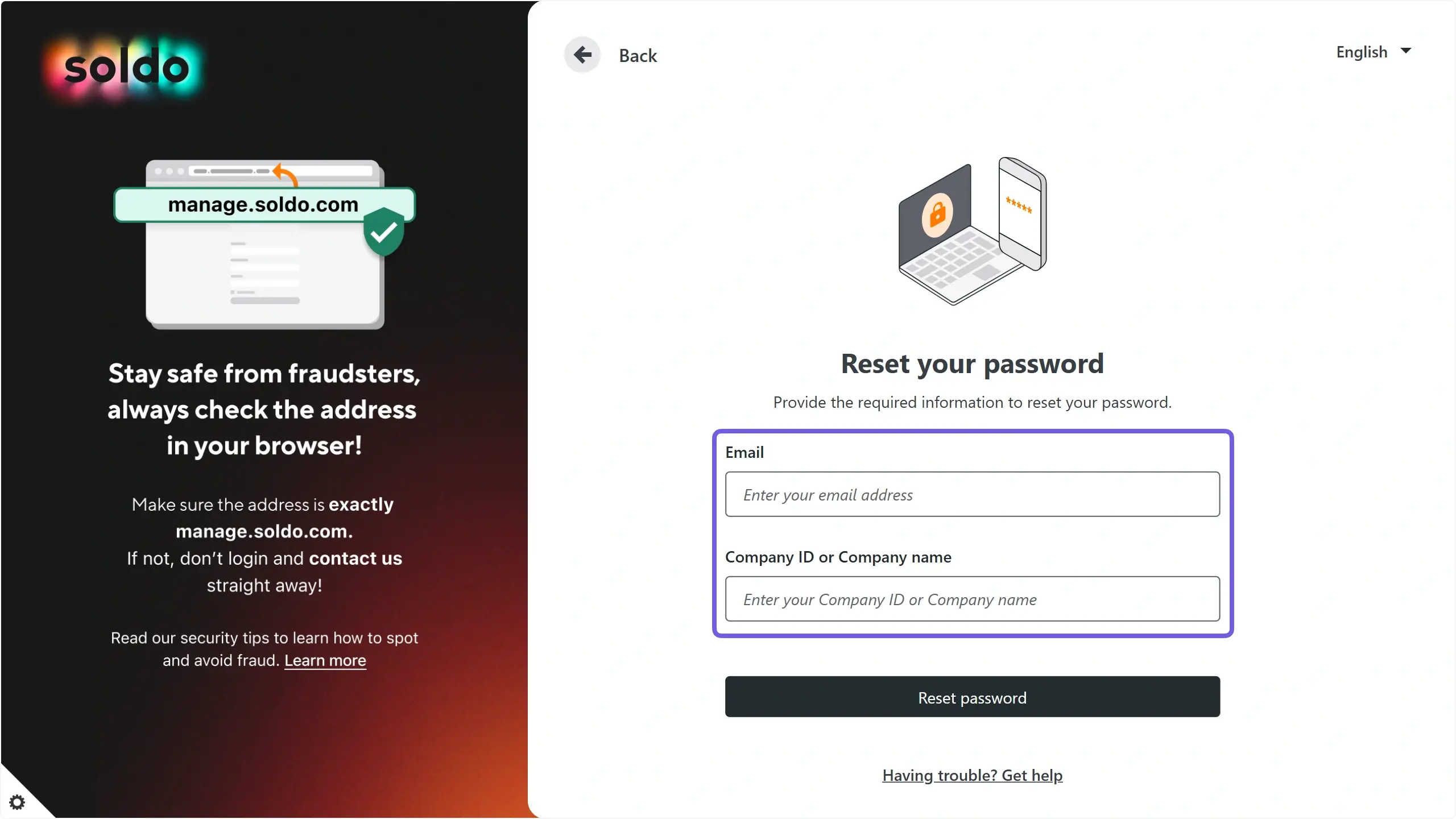Open Having trouble? Get help link
1456x819 pixels.
(972, 775)
